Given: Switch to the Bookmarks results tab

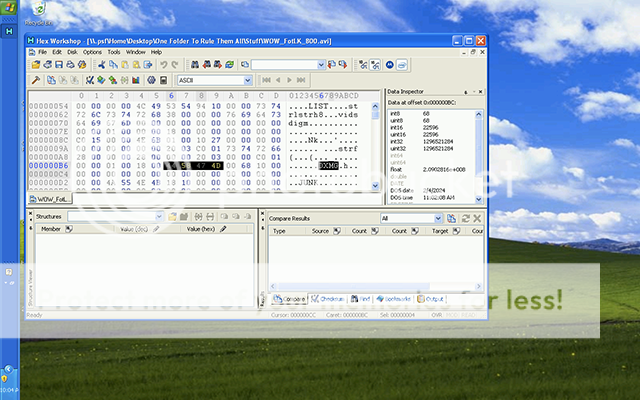Looking at the screenshot, I should click(x=394, y=299).
